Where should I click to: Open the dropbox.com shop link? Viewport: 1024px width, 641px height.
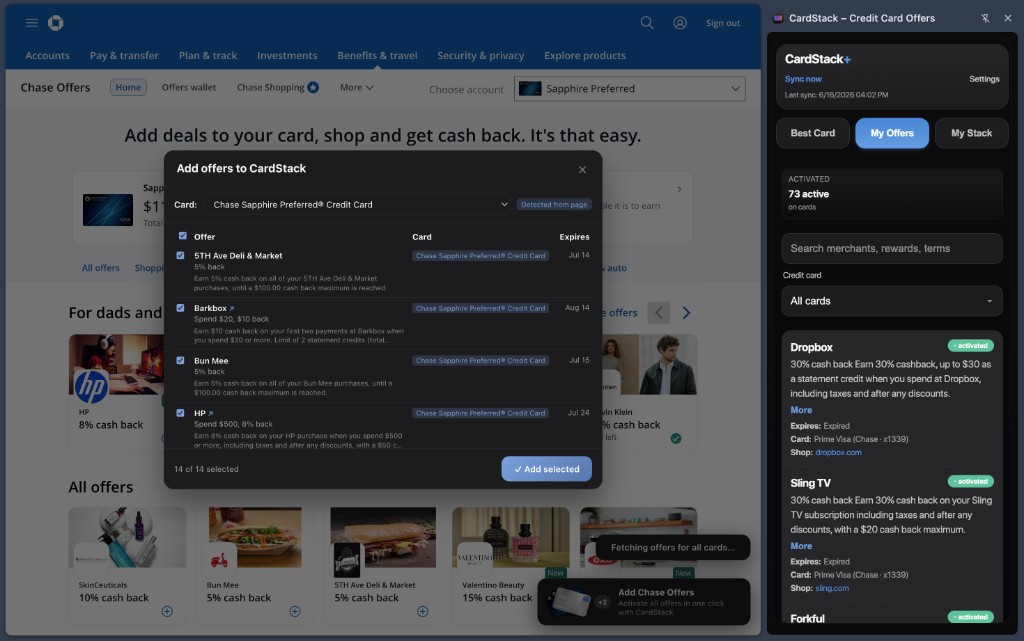[838, 452]
